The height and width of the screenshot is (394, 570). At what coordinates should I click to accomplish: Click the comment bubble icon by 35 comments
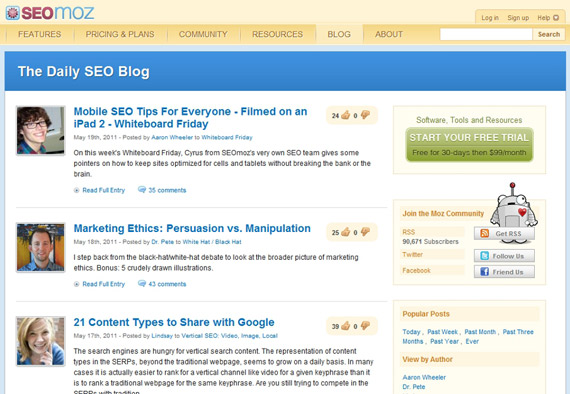pos(142,189)
